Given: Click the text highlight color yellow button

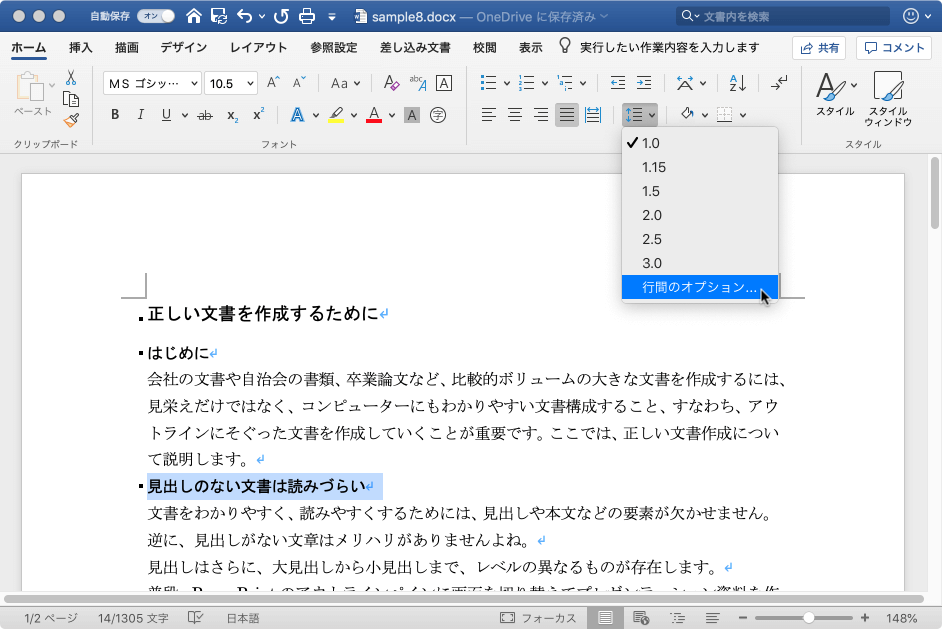Looking at the screenshot, I should (x=336, y=115).
